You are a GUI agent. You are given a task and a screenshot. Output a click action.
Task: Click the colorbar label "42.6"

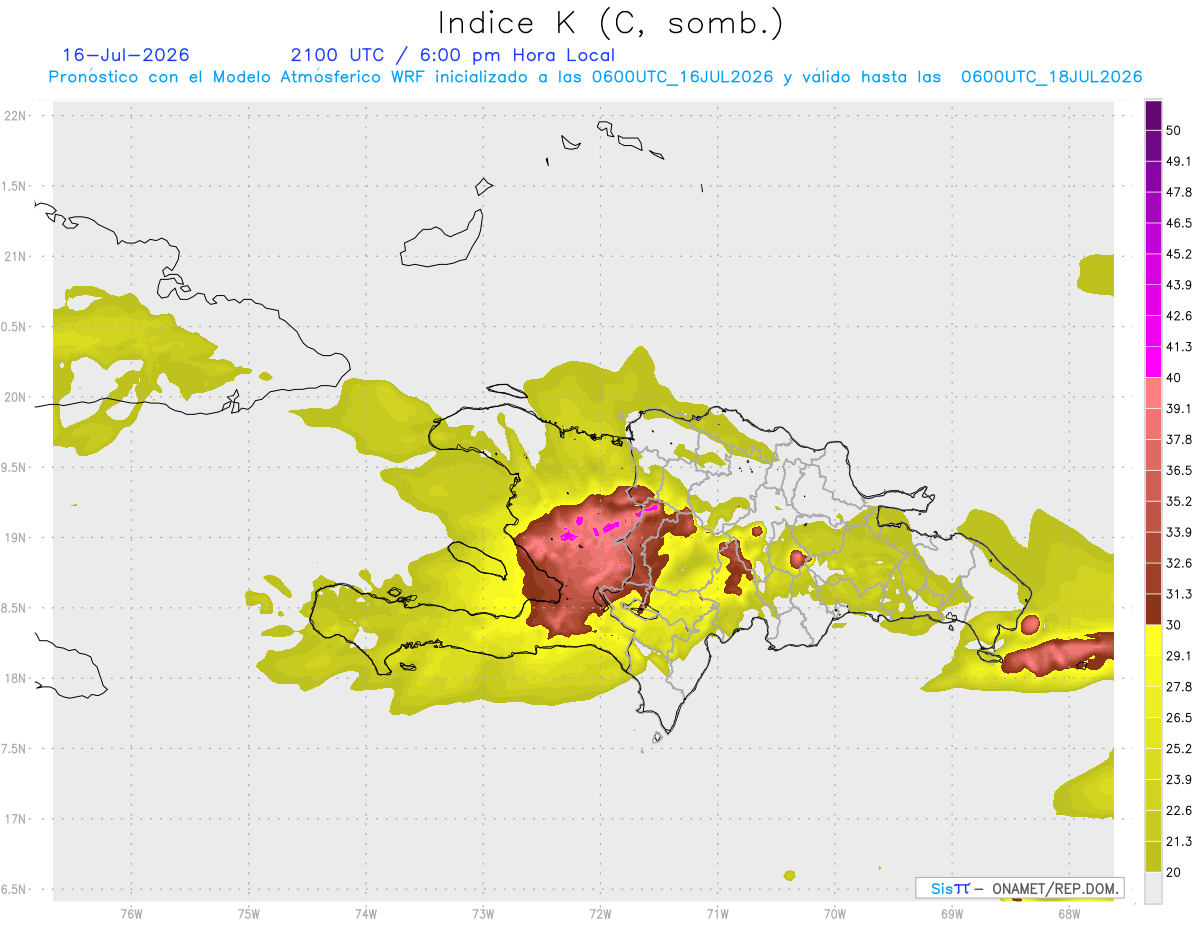click(1179, 316)
